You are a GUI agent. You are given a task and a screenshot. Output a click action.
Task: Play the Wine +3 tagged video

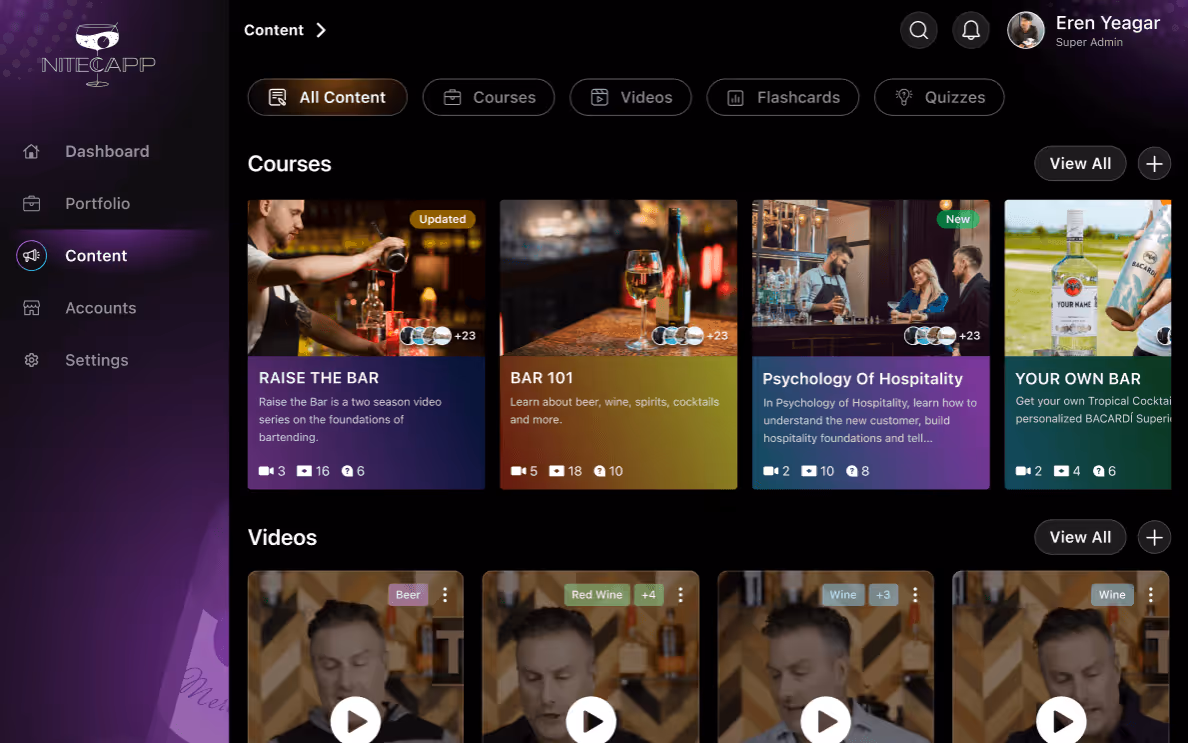pos(826,720)
